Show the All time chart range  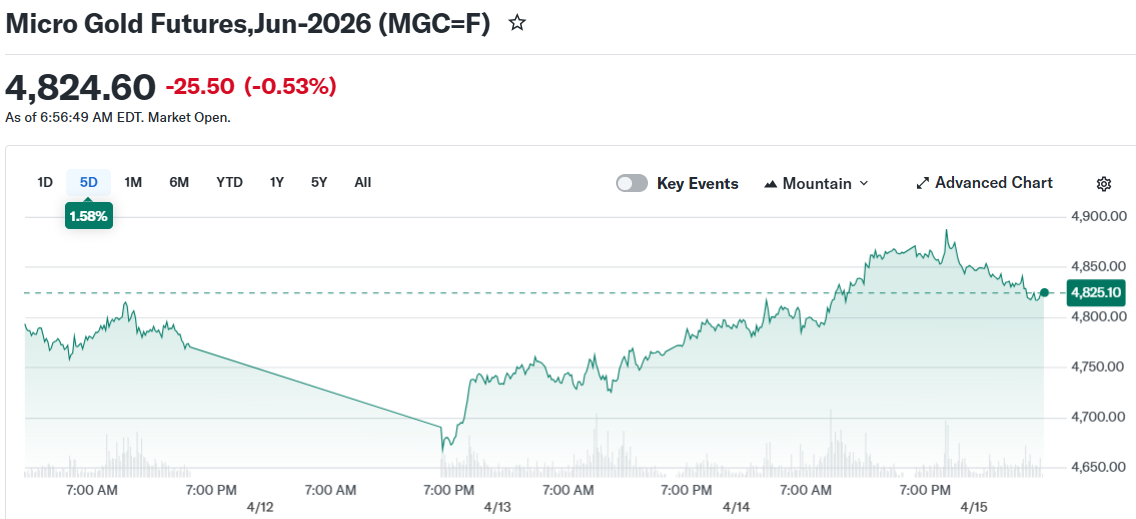363,183
